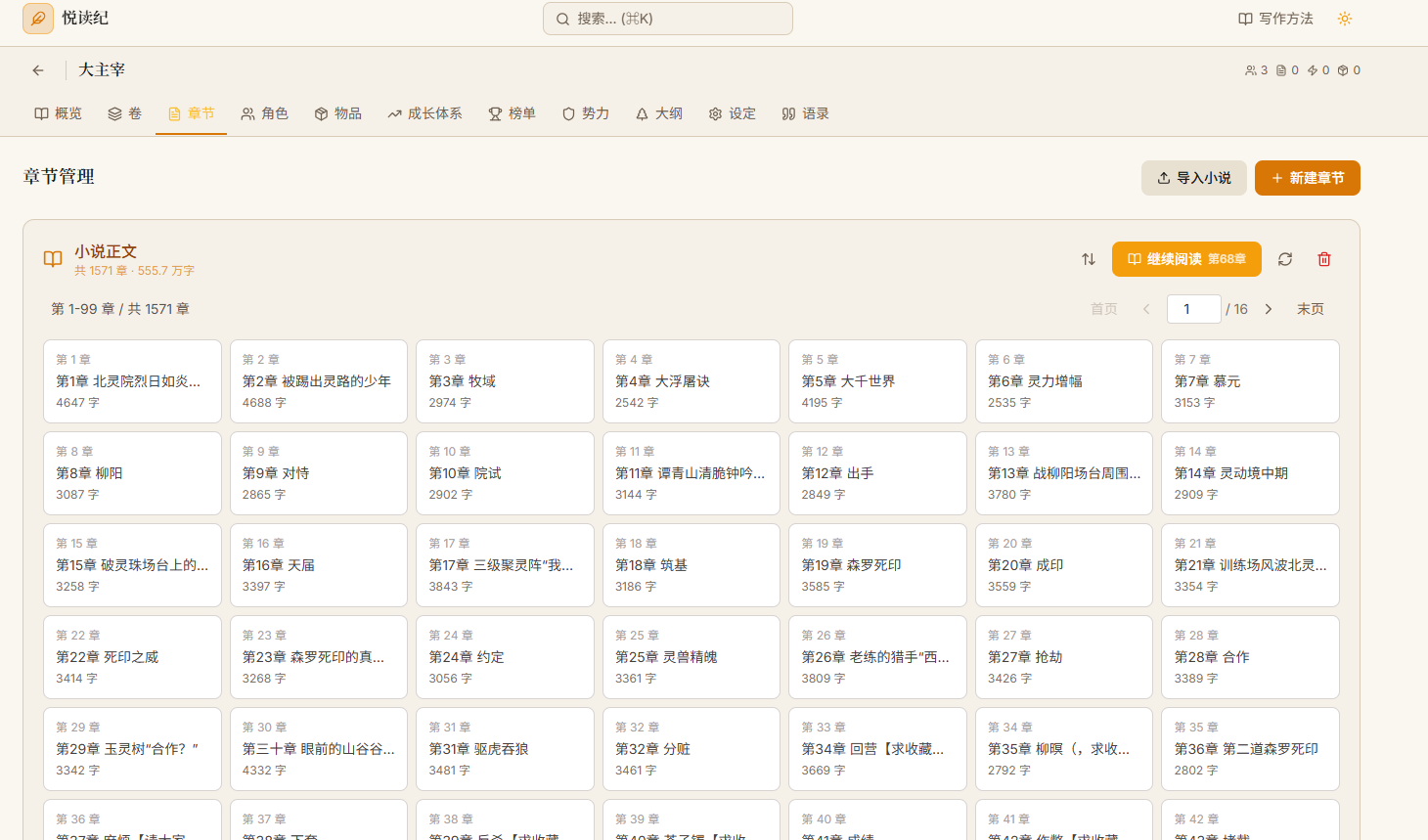
Task: Focus the 搜索 search box
Action: 668,19
